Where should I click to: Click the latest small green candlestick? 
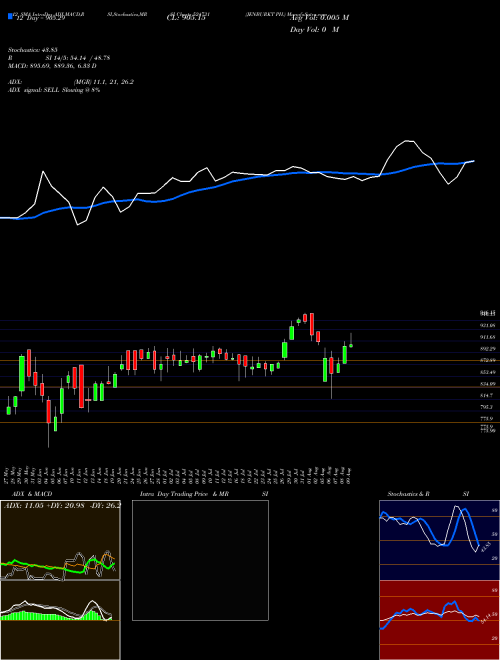pyautogui.click(x=351, y=346)
